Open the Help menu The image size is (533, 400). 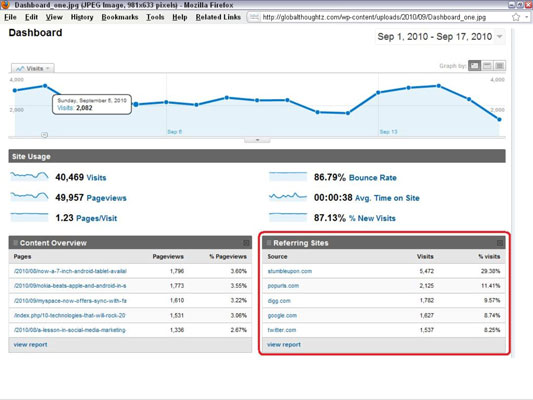tap(179, 17)
